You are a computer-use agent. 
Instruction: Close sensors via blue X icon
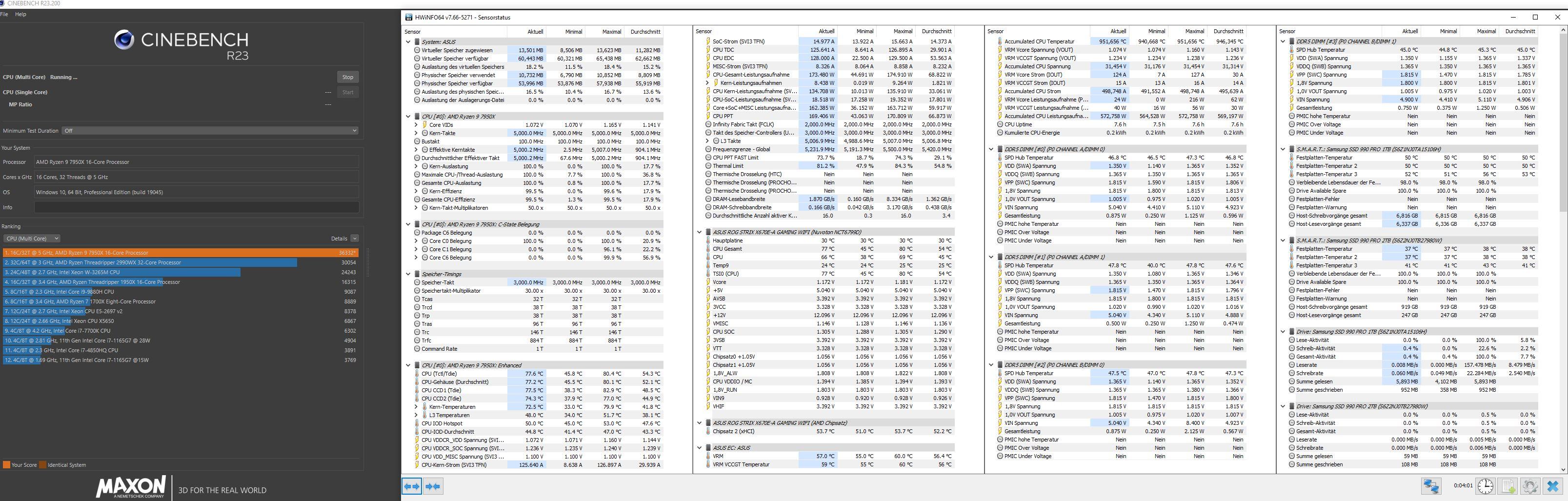1553,486
